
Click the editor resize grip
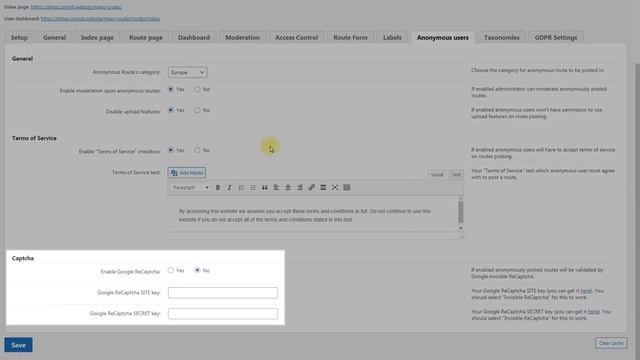(x=461, y=236)
